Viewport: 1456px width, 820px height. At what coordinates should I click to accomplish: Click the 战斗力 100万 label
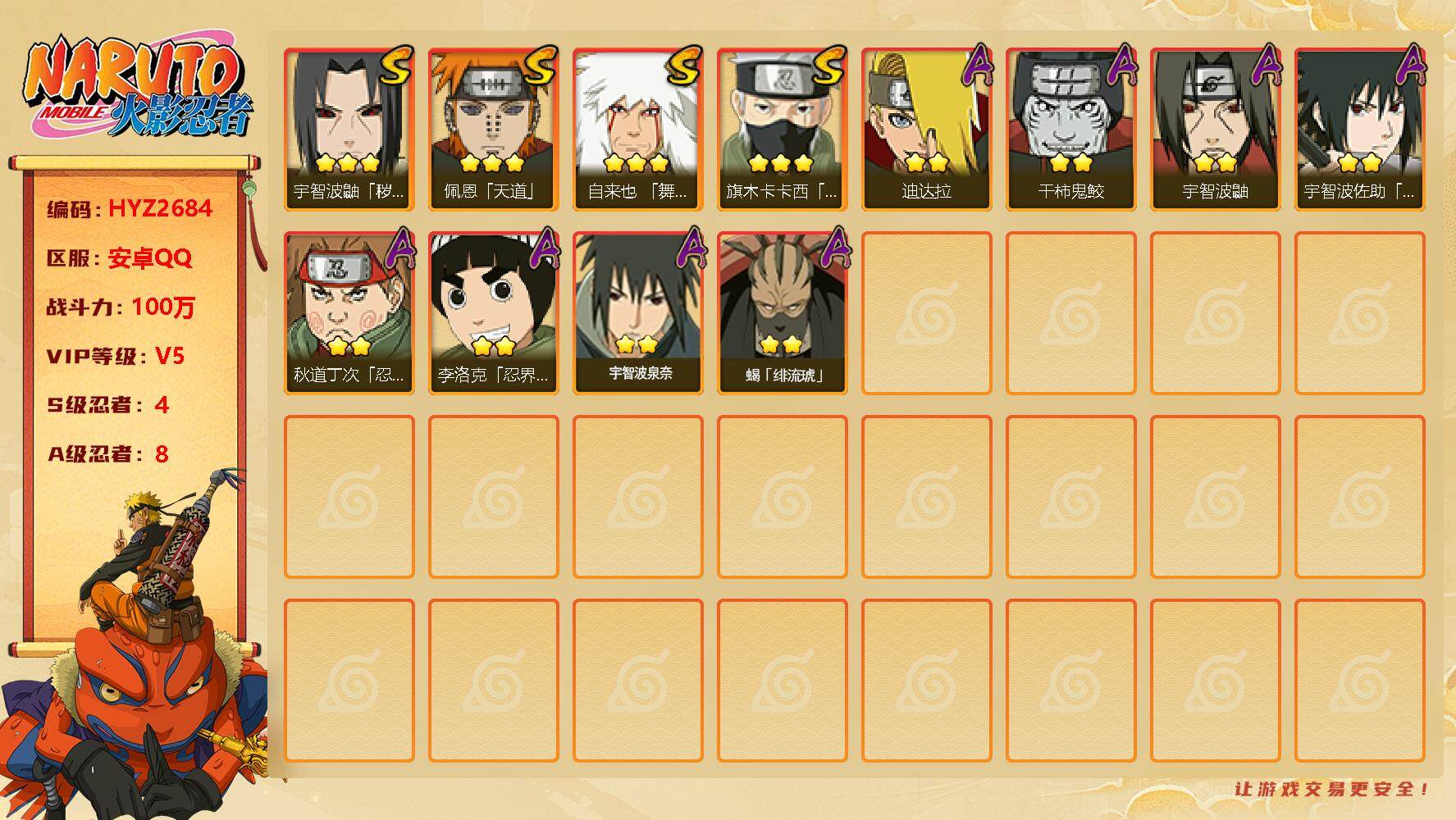coord(121,307)
